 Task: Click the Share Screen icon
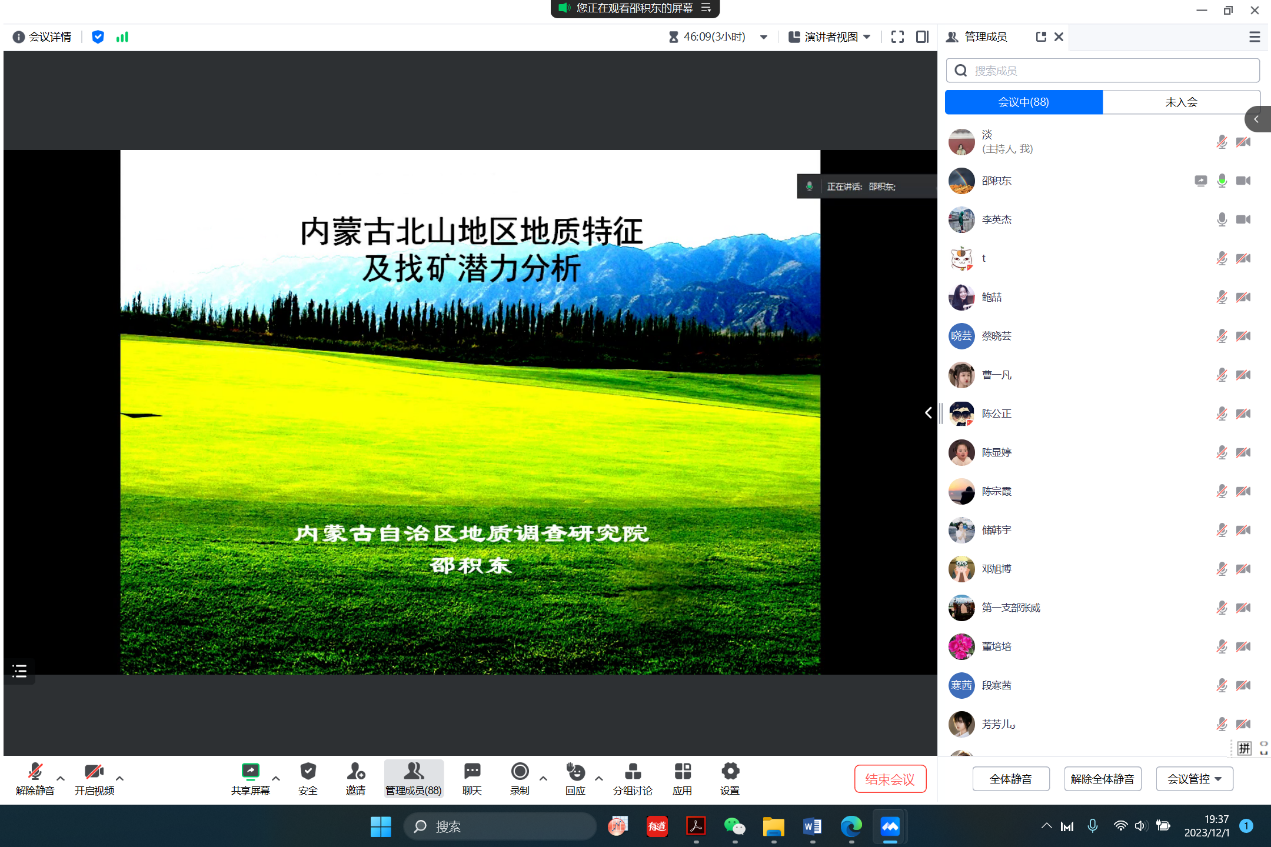click(x=250, y=773)
